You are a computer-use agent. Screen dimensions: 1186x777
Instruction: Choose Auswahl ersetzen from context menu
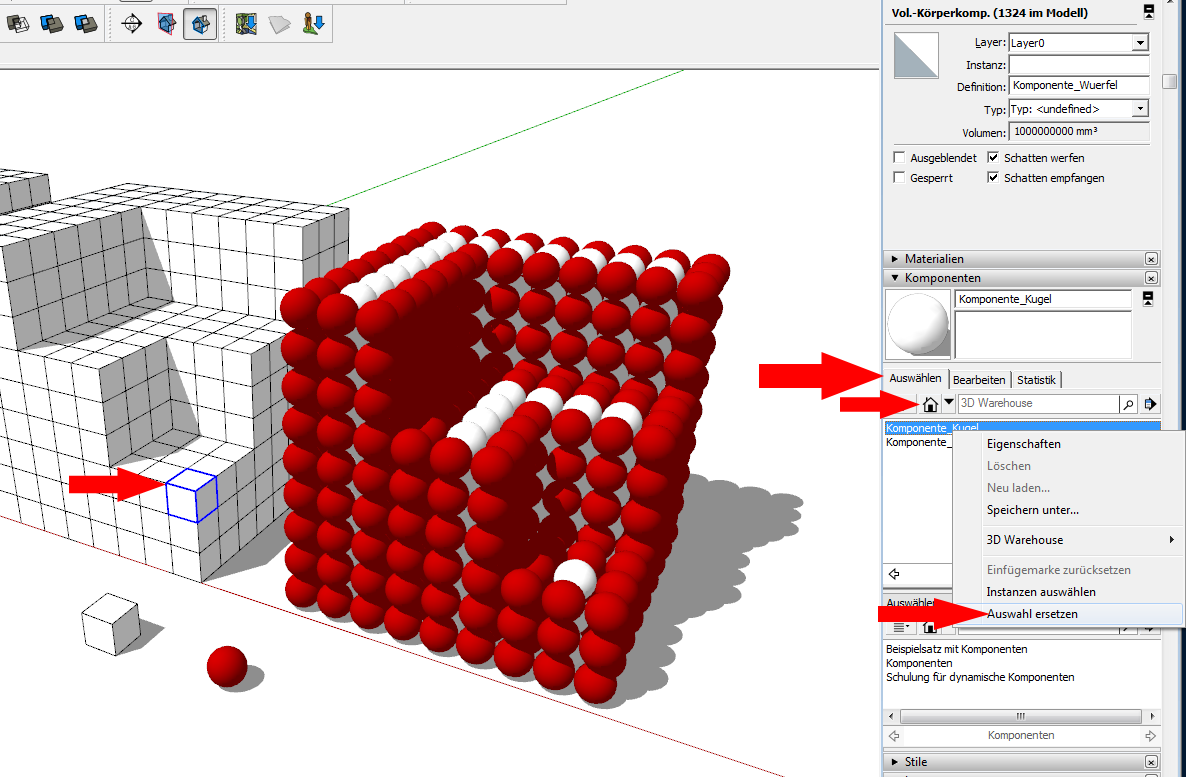click(x=1032, y=614)
